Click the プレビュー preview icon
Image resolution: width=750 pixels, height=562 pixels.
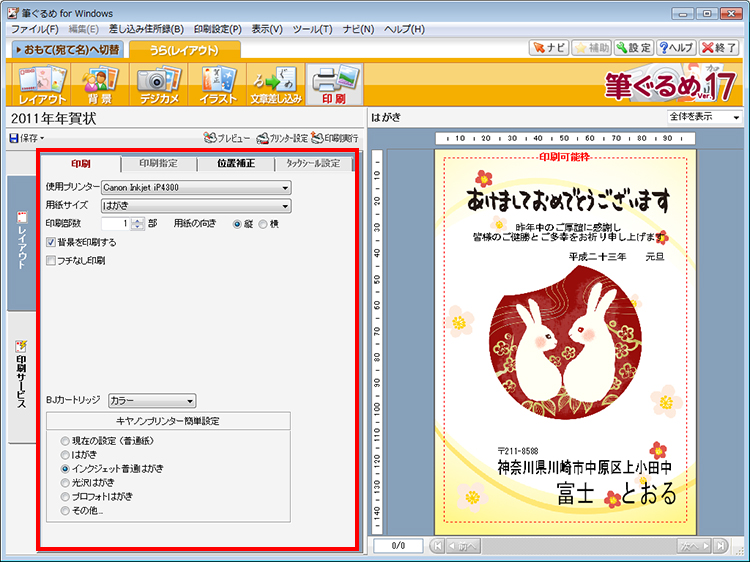[x=227, y=138]
